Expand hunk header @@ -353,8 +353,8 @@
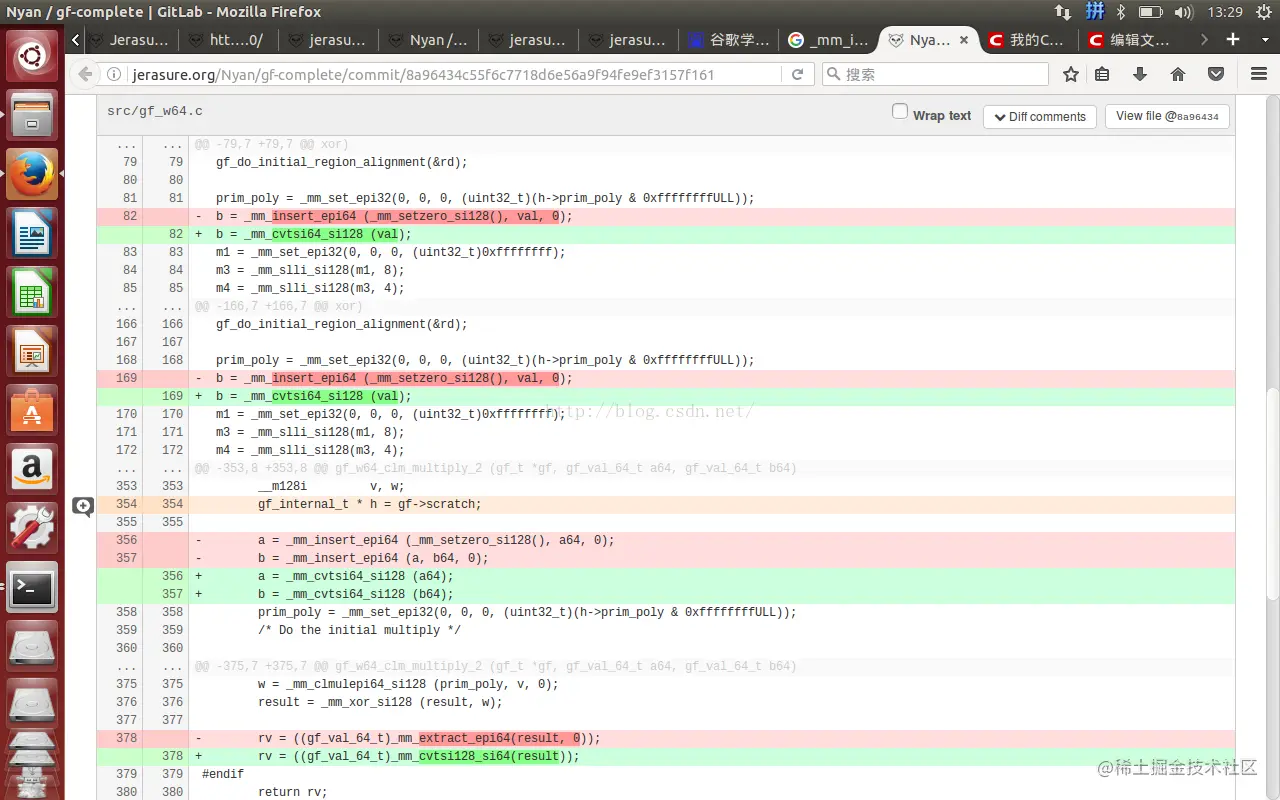The width and height of the screenshot is (1280, 800). tap(496, 468)
